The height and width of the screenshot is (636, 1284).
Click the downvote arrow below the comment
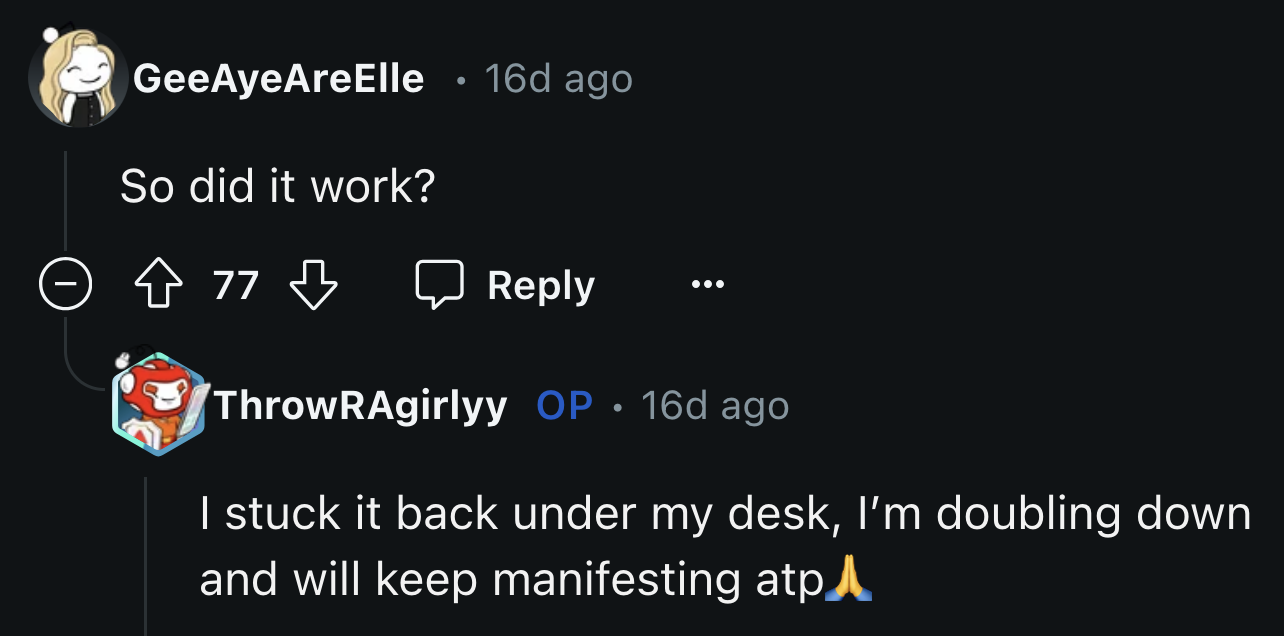(314, 285)
